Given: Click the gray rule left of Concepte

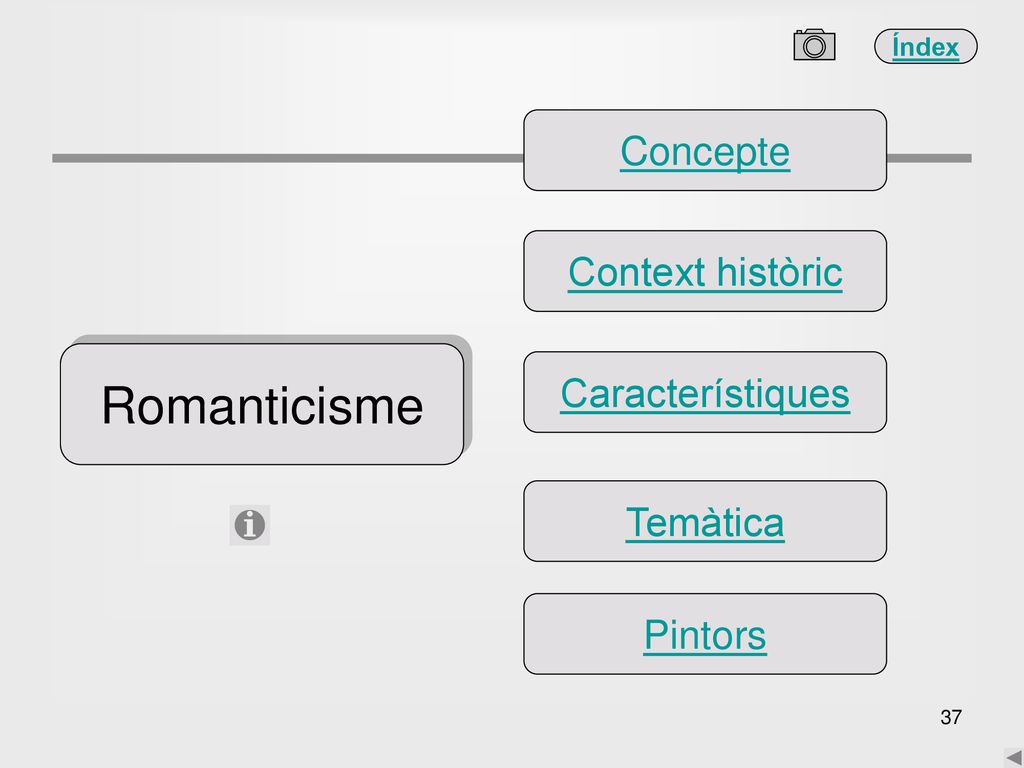Looking at the screenshot, I should pyautogui.click(x=287, y=158).
